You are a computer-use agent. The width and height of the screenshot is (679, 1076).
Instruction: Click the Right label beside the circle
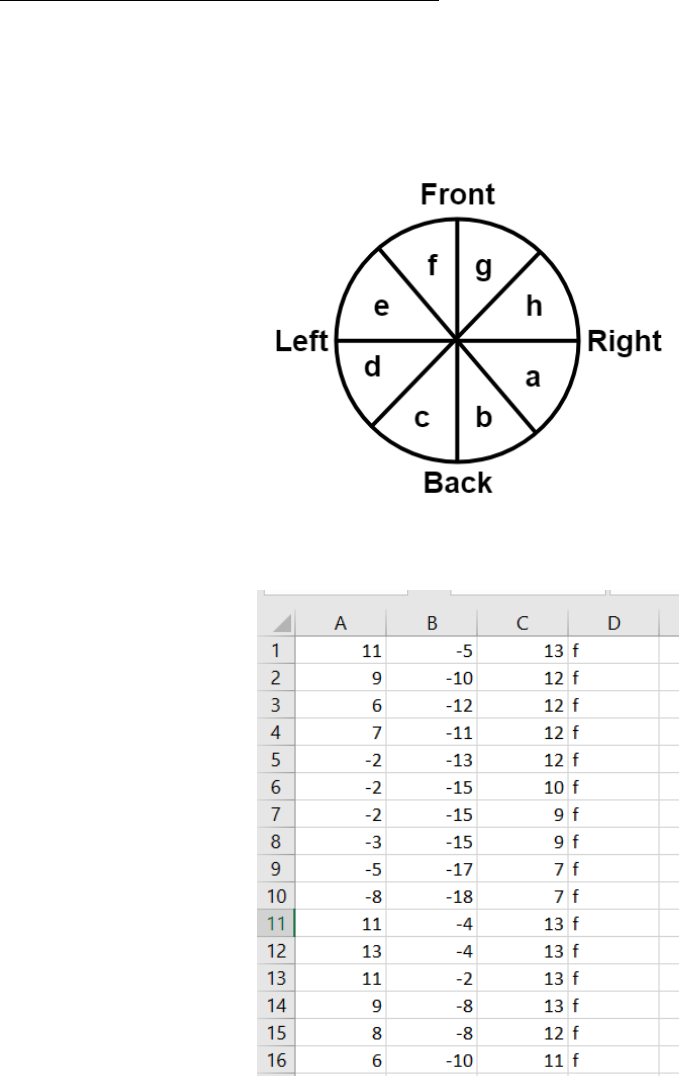[624, 342]
